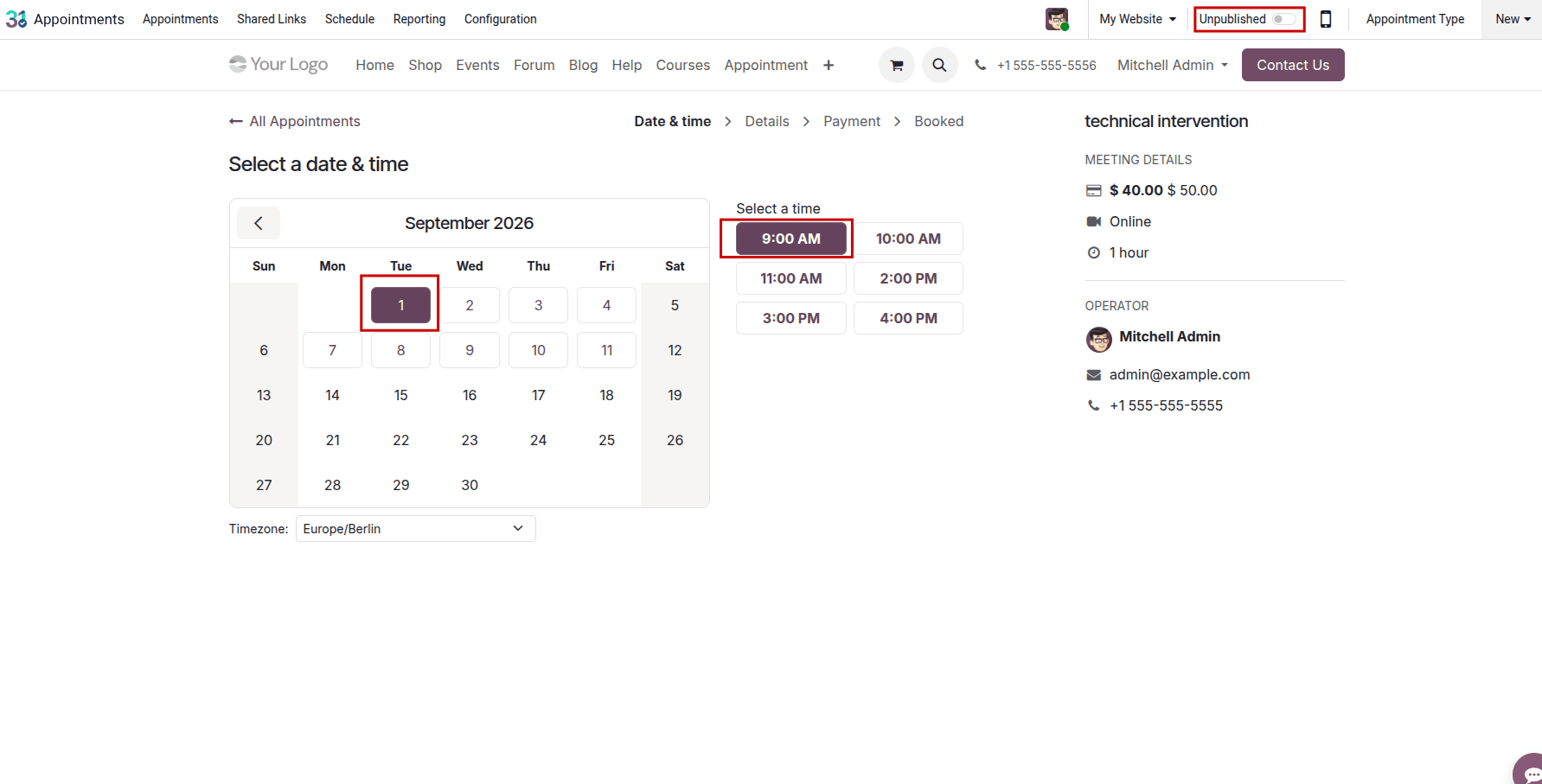Select the 11:00 AM time slot
The image size is (1542, 784).
(x=791, y=278)
